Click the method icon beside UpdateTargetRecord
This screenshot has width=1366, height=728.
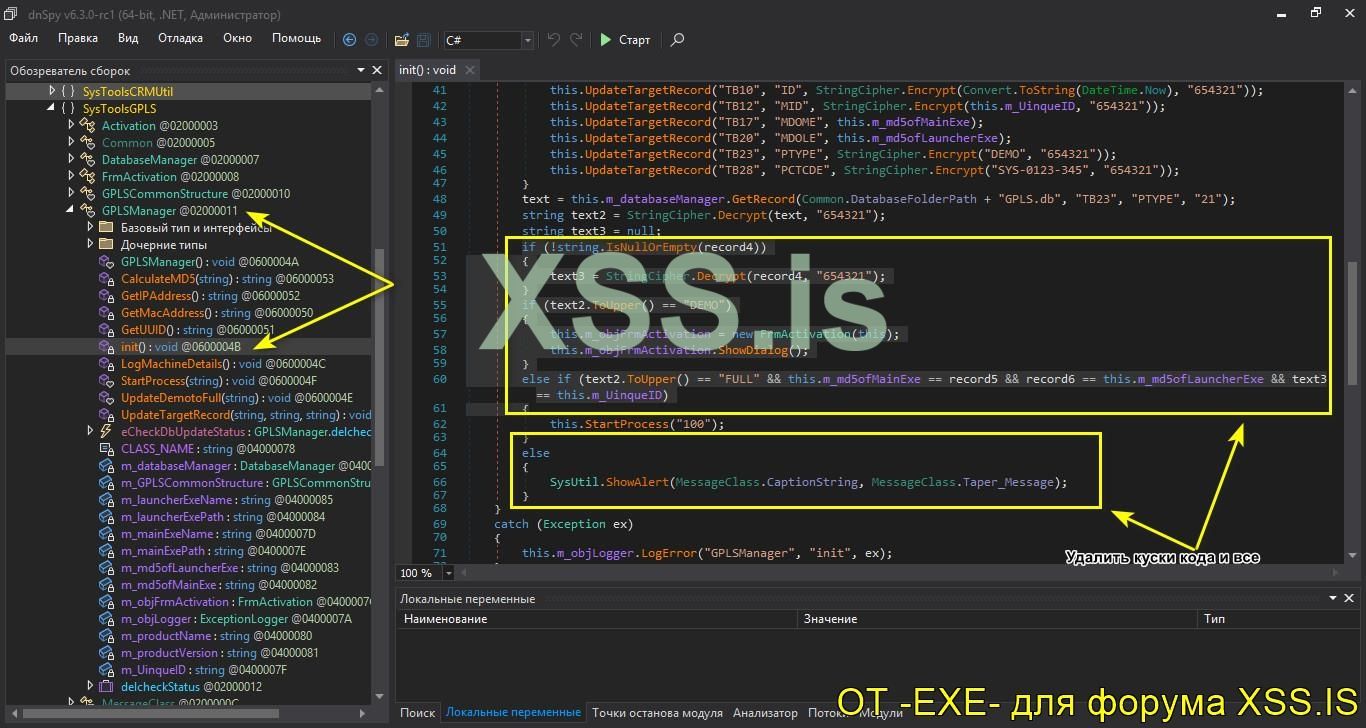(x=107, y=414)
